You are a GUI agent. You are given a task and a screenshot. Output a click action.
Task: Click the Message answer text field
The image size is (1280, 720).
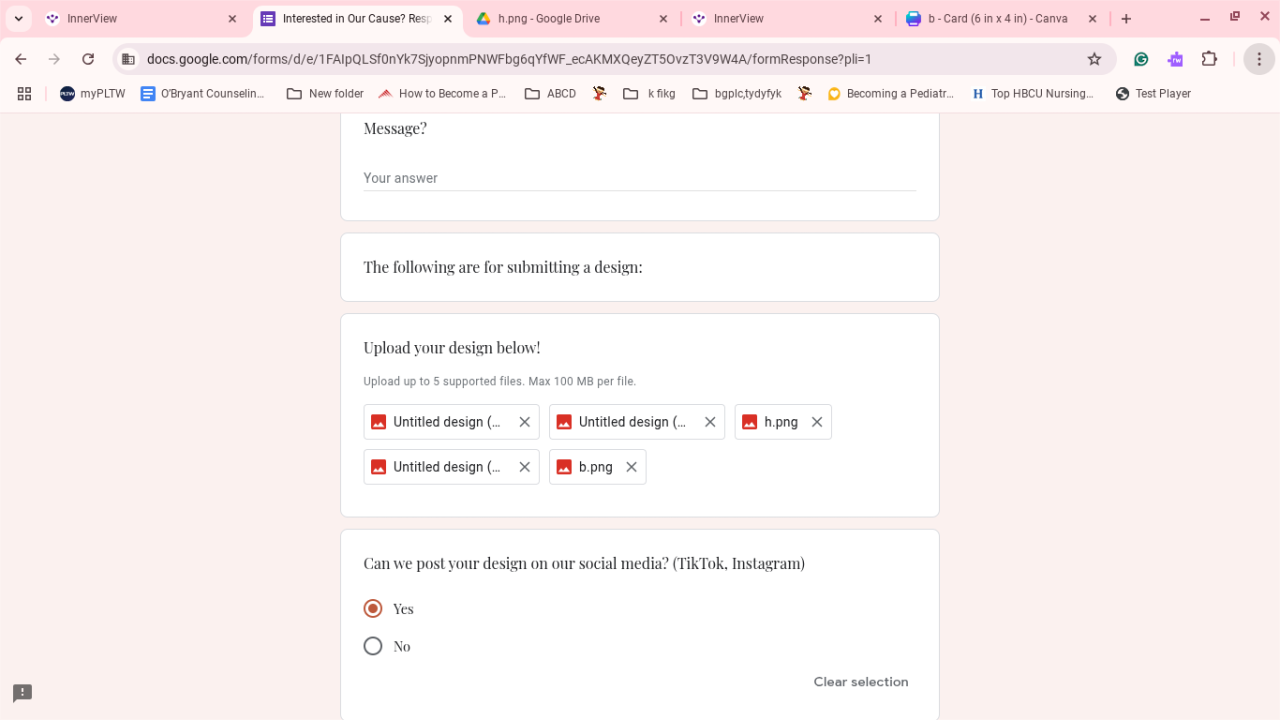pos(639,178)
